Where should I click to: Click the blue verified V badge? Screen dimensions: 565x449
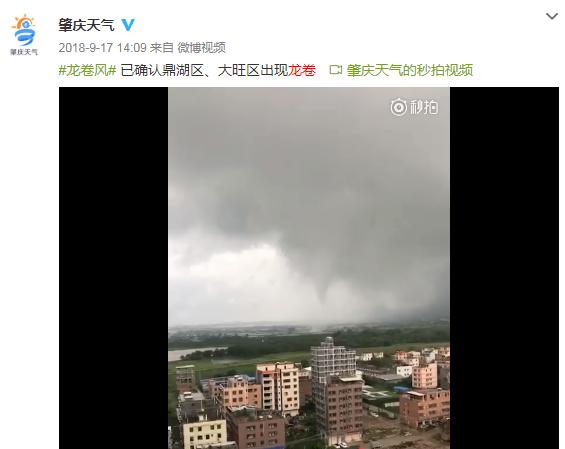(128, 25)
